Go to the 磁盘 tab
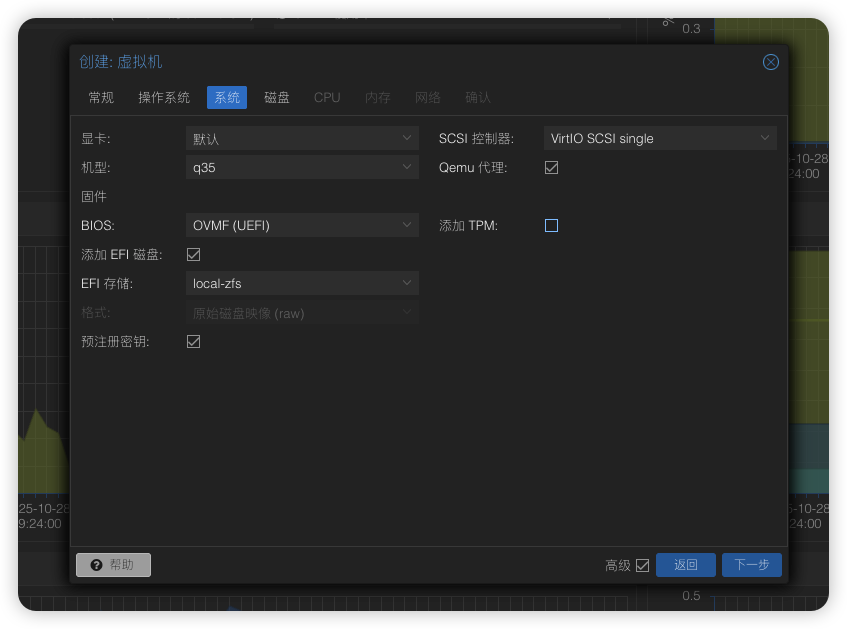 click(x=277, y=97)
